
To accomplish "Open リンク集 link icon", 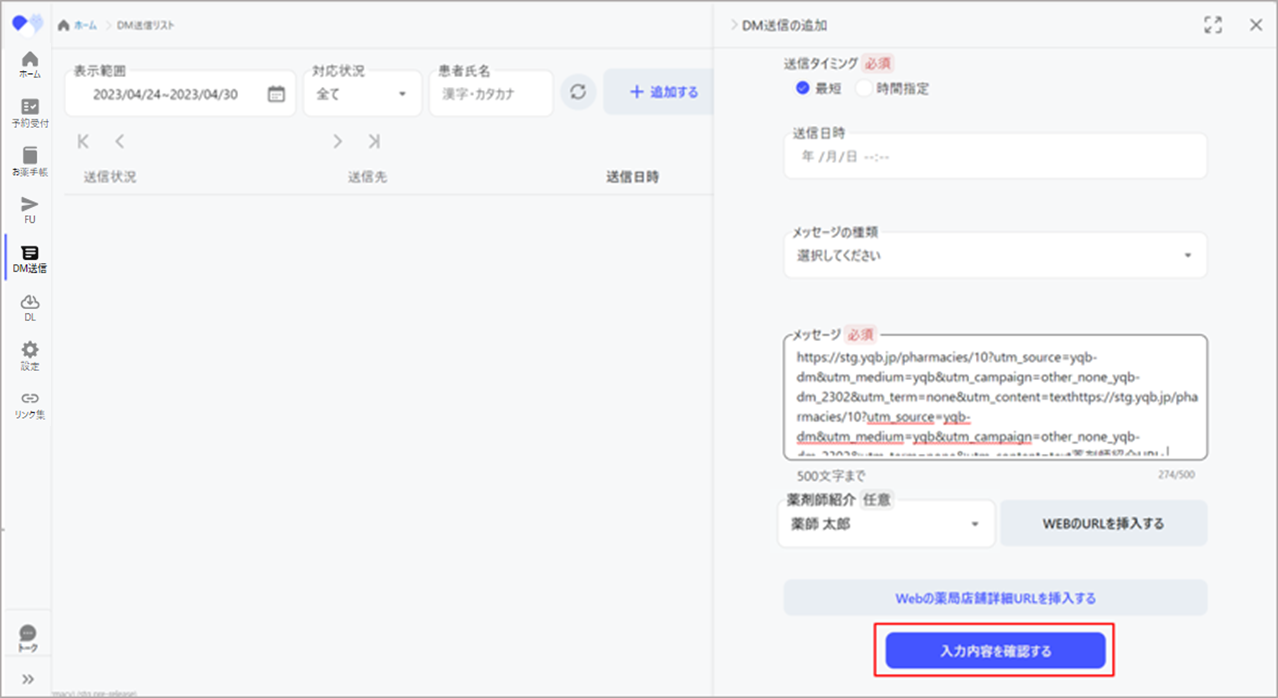I will click(30, 403).
